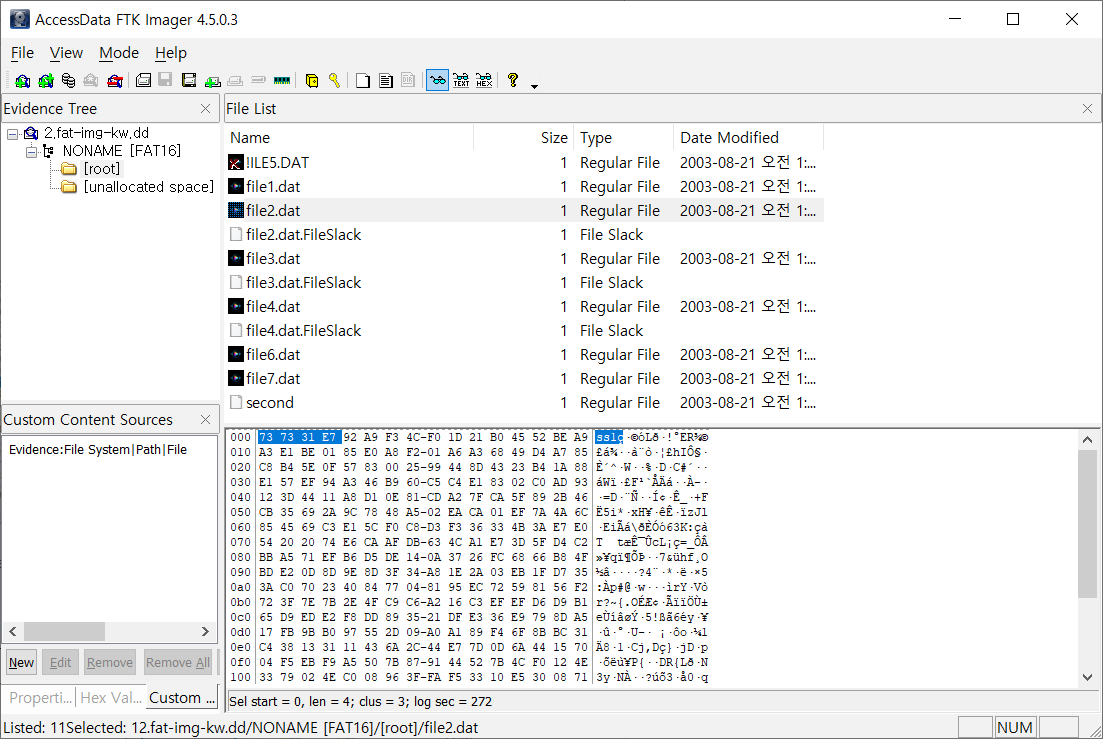Select the NONAME [FAT16] partition item
Image resolution: width=1103 pixels, height=739 pixels.
click(122, 150)
